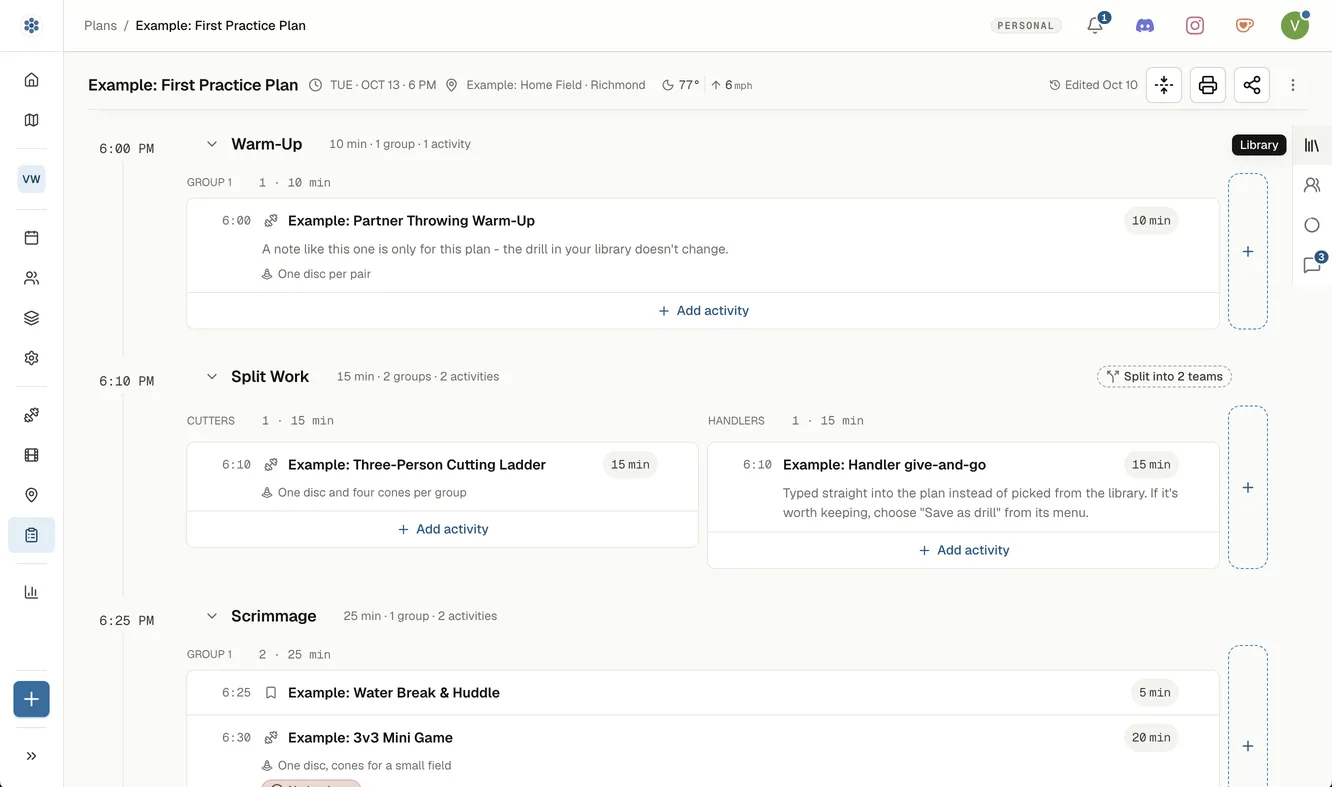The width and height of the screenshot is (1332, 787).
Task: Click the 5 min duration on Water Break
Action: (x=1155, y=693)
